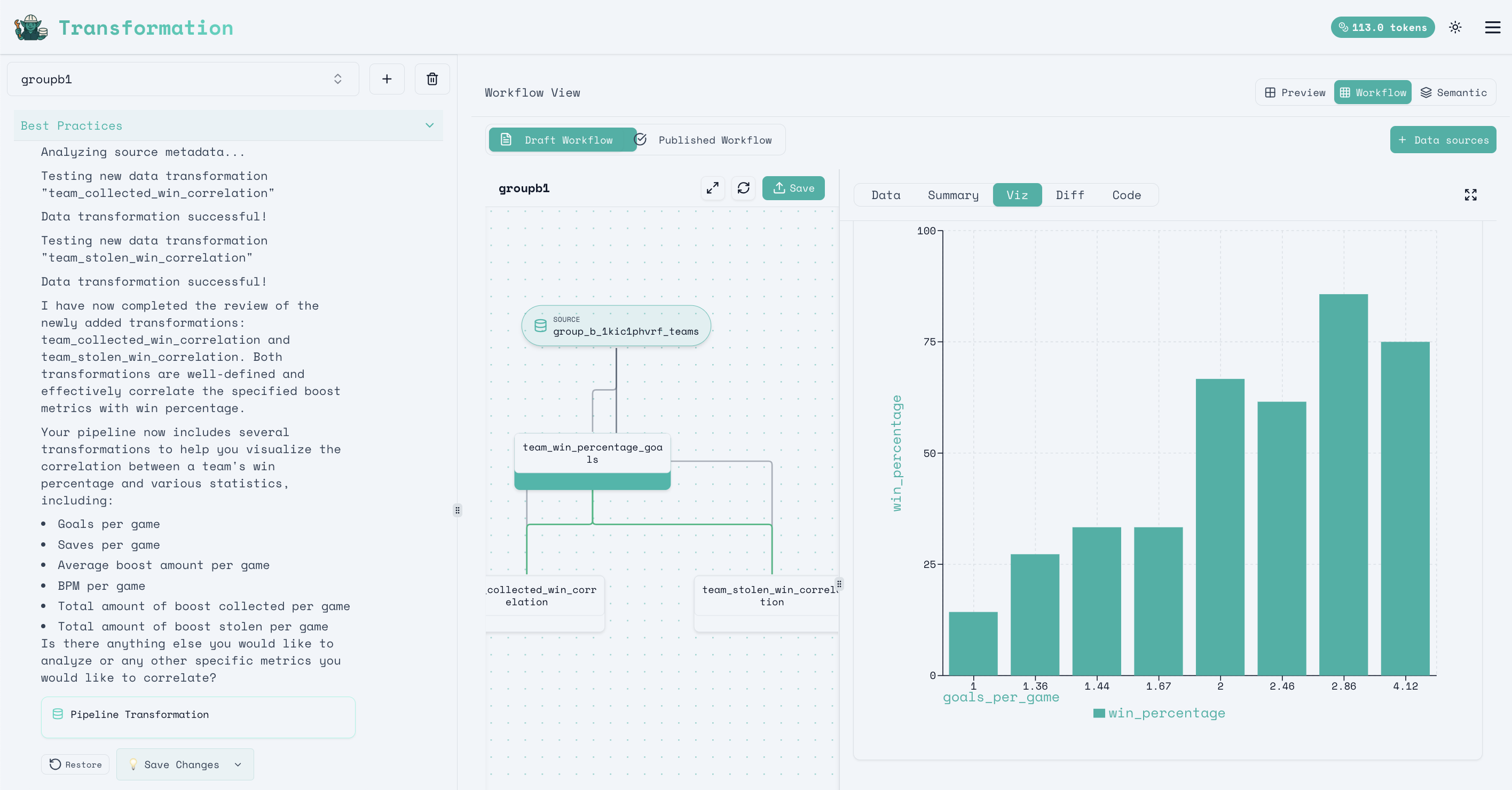Click the refresh workflow icon

tap(743, 188)
